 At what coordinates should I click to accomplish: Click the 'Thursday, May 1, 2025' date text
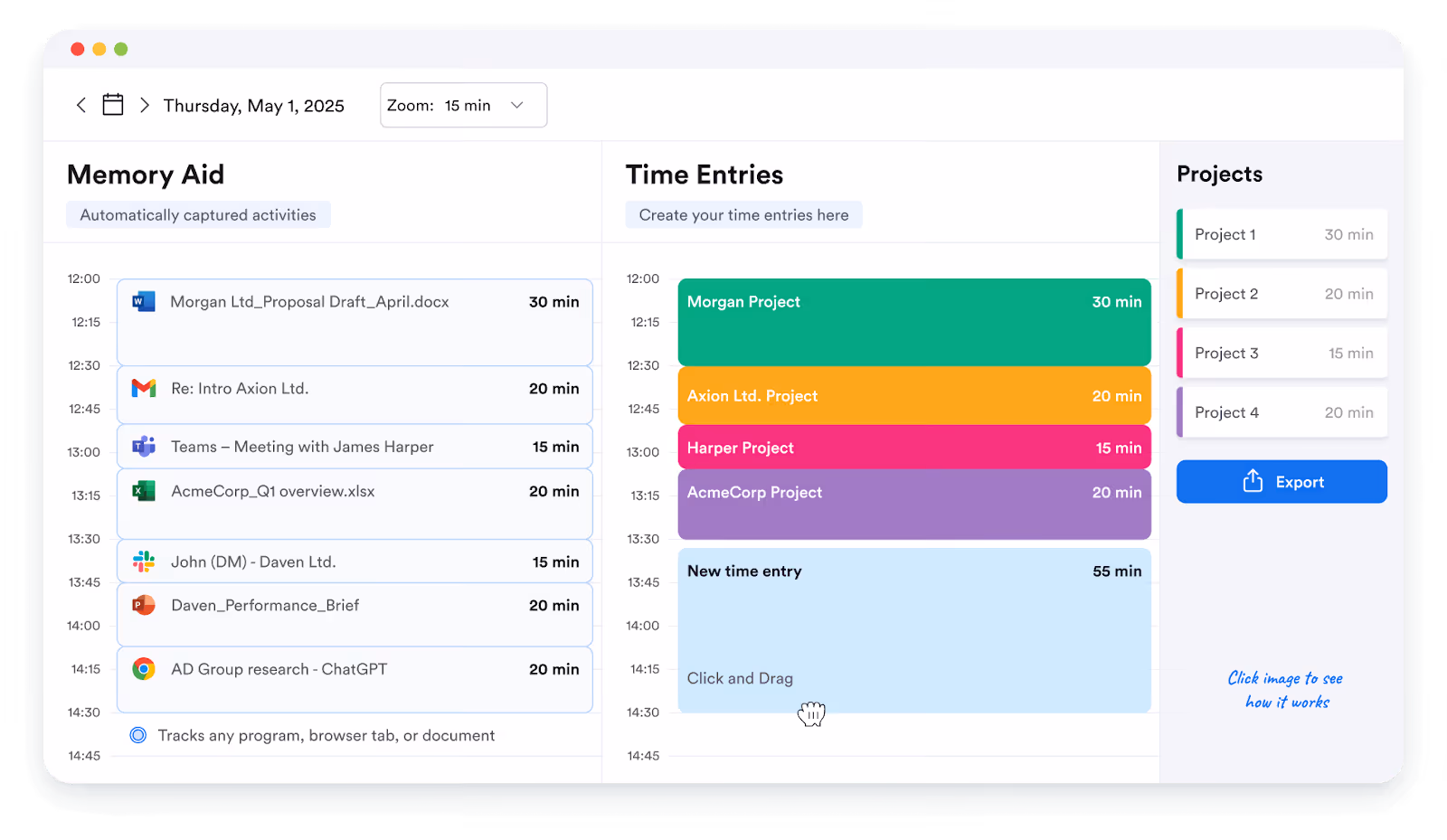click(254, 106)
